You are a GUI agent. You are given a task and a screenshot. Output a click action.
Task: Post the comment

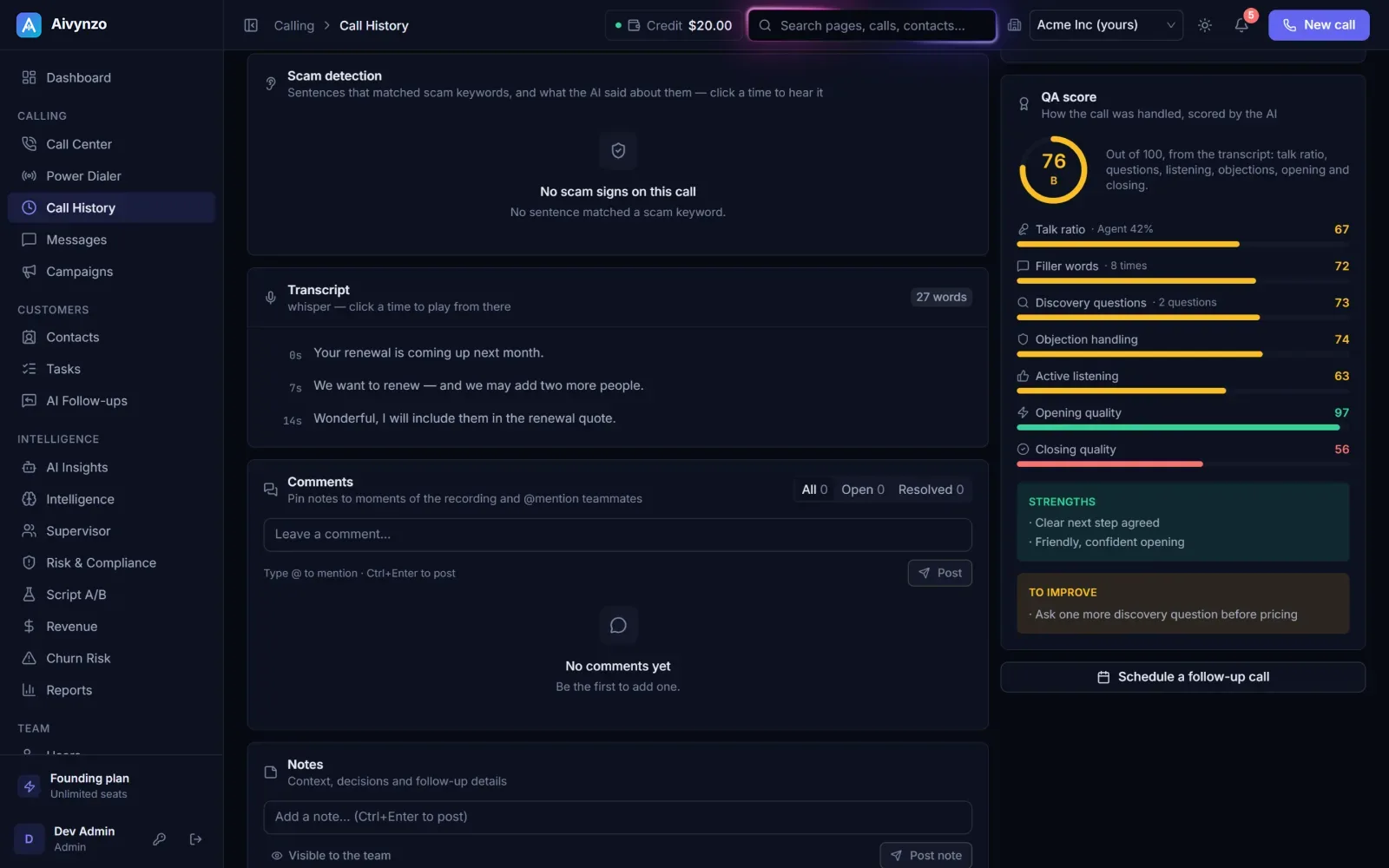[939, 573]
